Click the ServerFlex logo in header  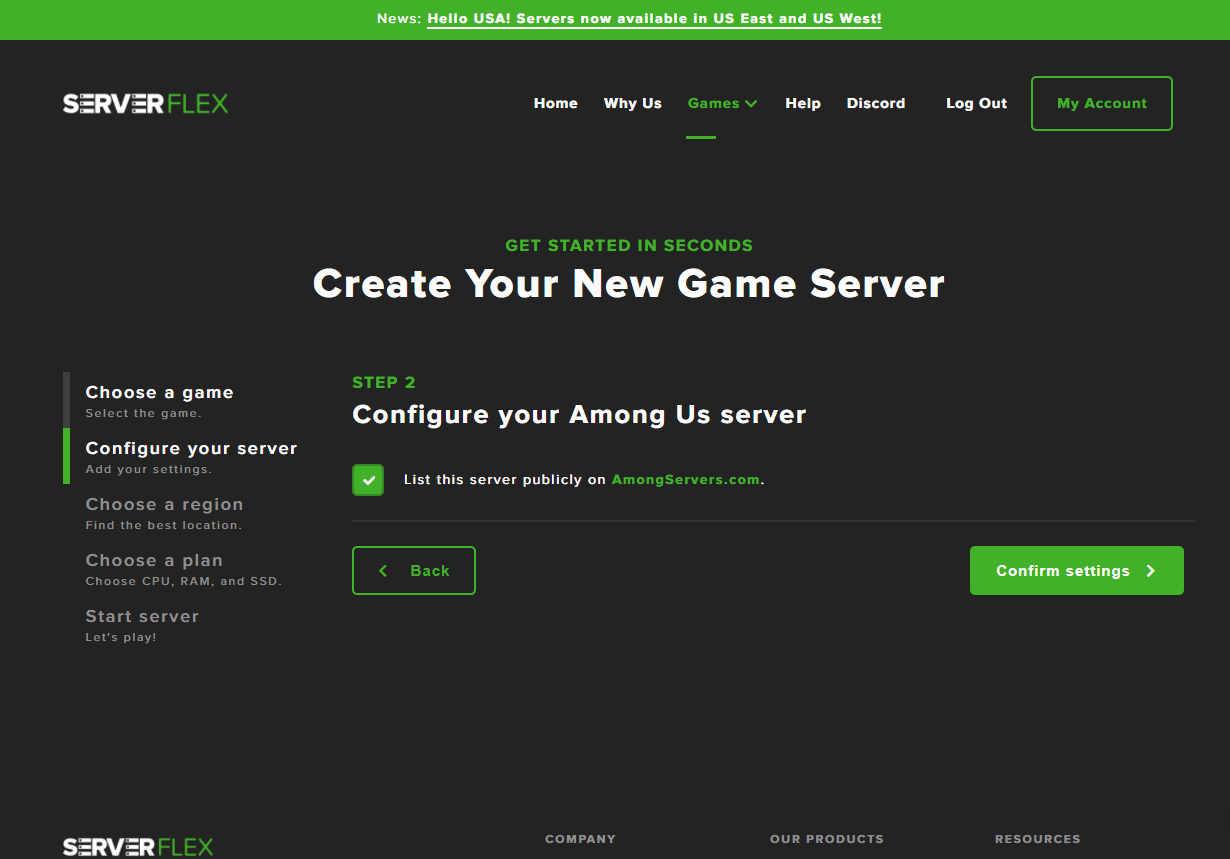146,103
